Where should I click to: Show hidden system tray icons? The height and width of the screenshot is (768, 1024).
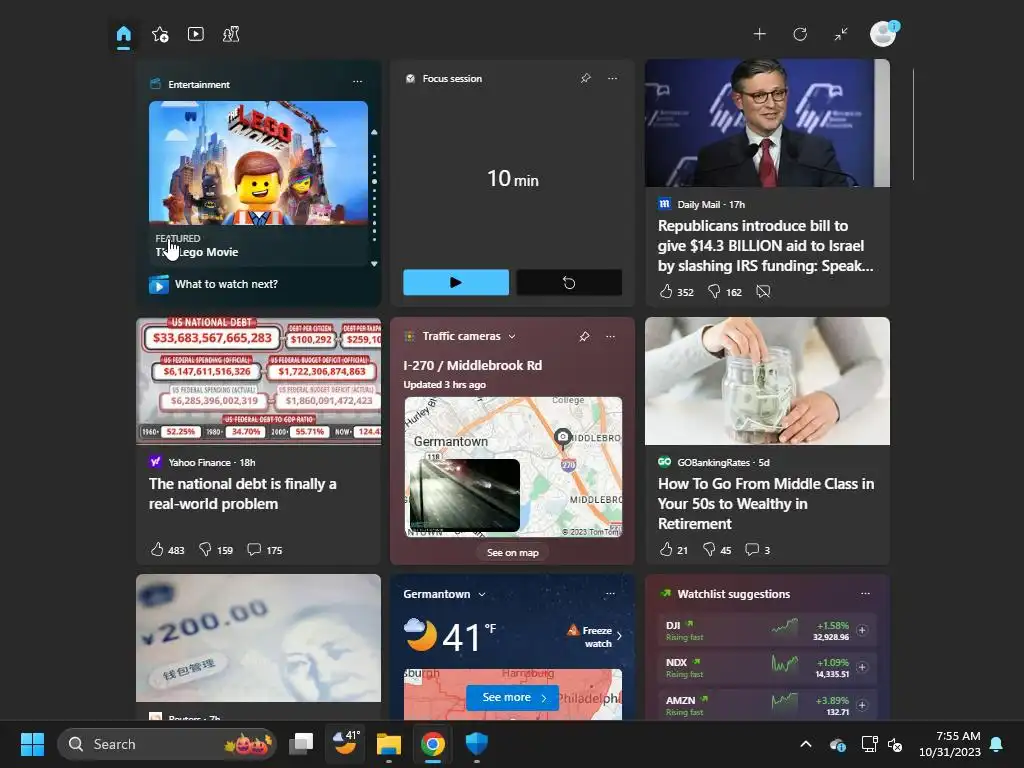[x=806, y=744]
